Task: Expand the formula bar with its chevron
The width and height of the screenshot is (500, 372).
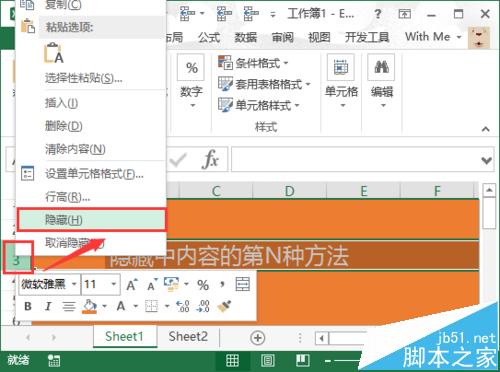Action: tap(486, 160)
